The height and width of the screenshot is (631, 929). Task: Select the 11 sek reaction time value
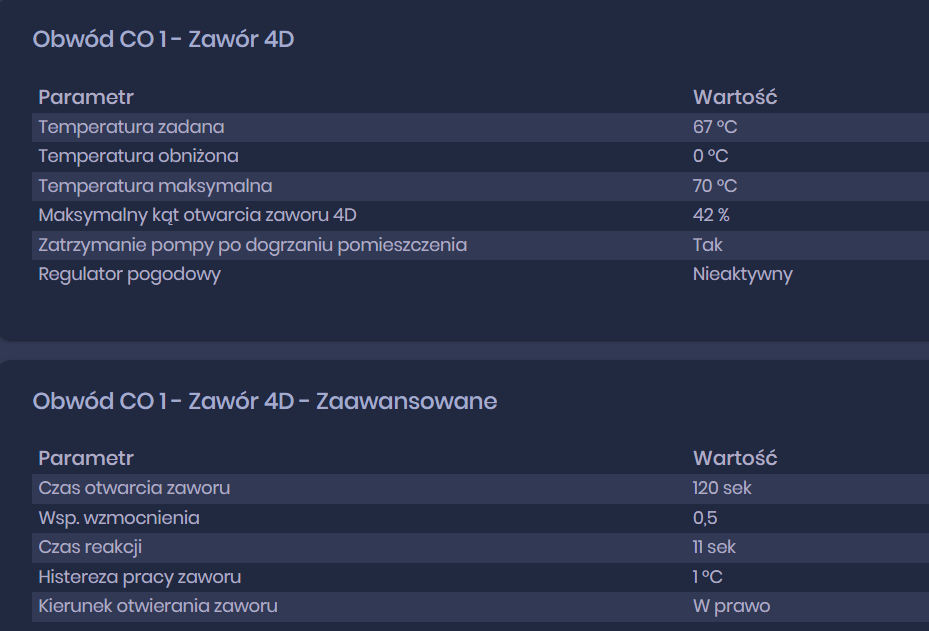[x=714, y=547]
